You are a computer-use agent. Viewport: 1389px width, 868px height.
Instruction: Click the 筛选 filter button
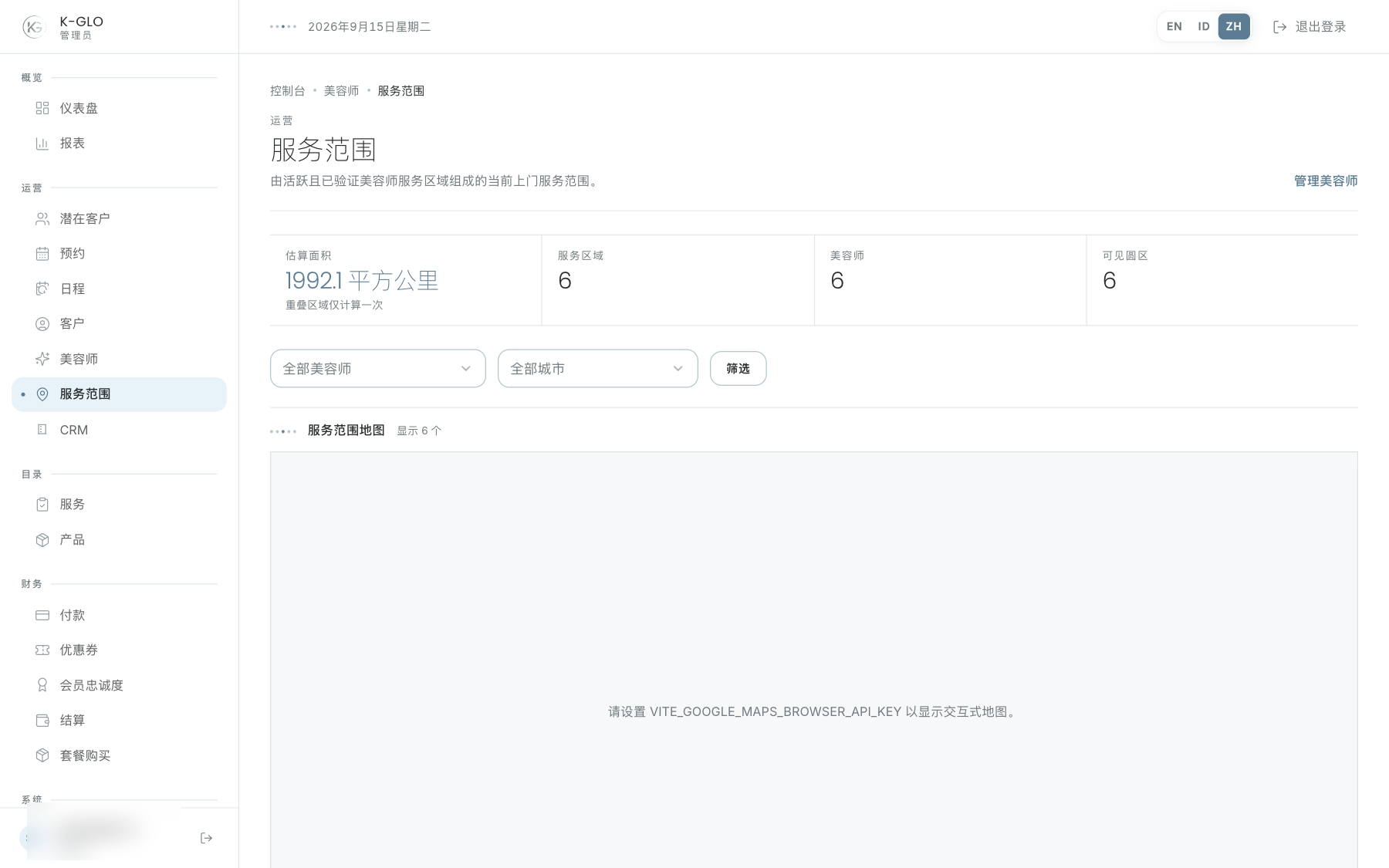tap(738, 369)
